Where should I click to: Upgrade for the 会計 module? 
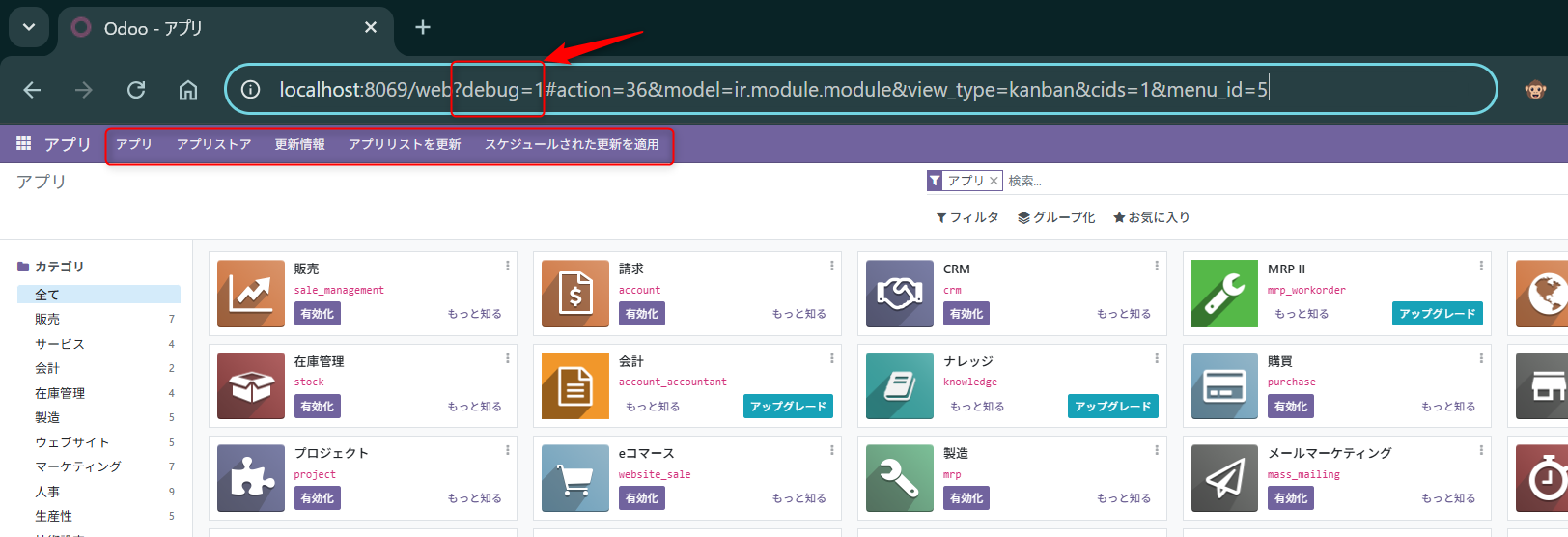tap(788, 407)
